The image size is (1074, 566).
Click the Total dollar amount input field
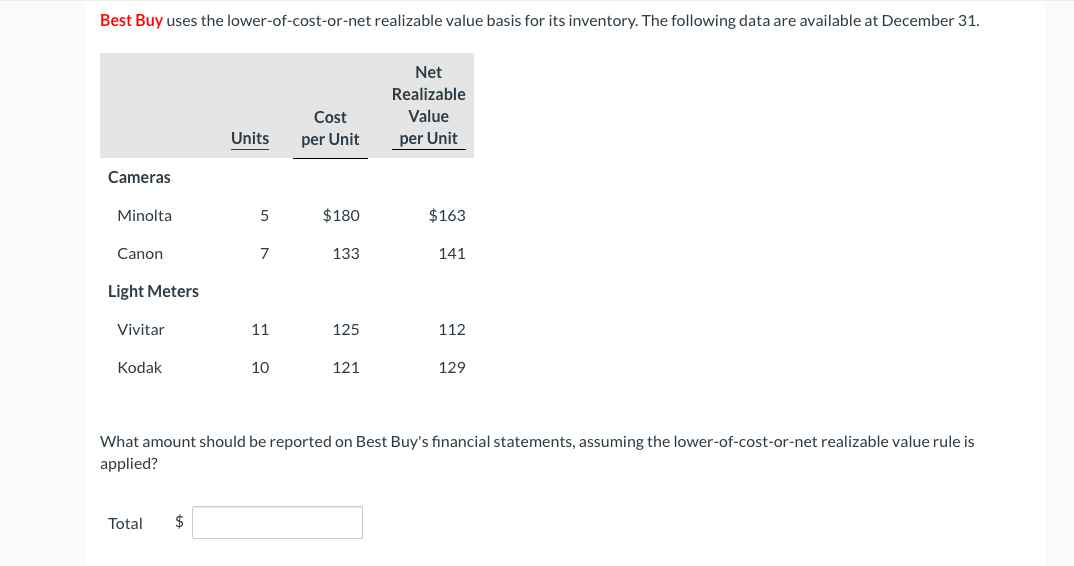pos(277,523)
